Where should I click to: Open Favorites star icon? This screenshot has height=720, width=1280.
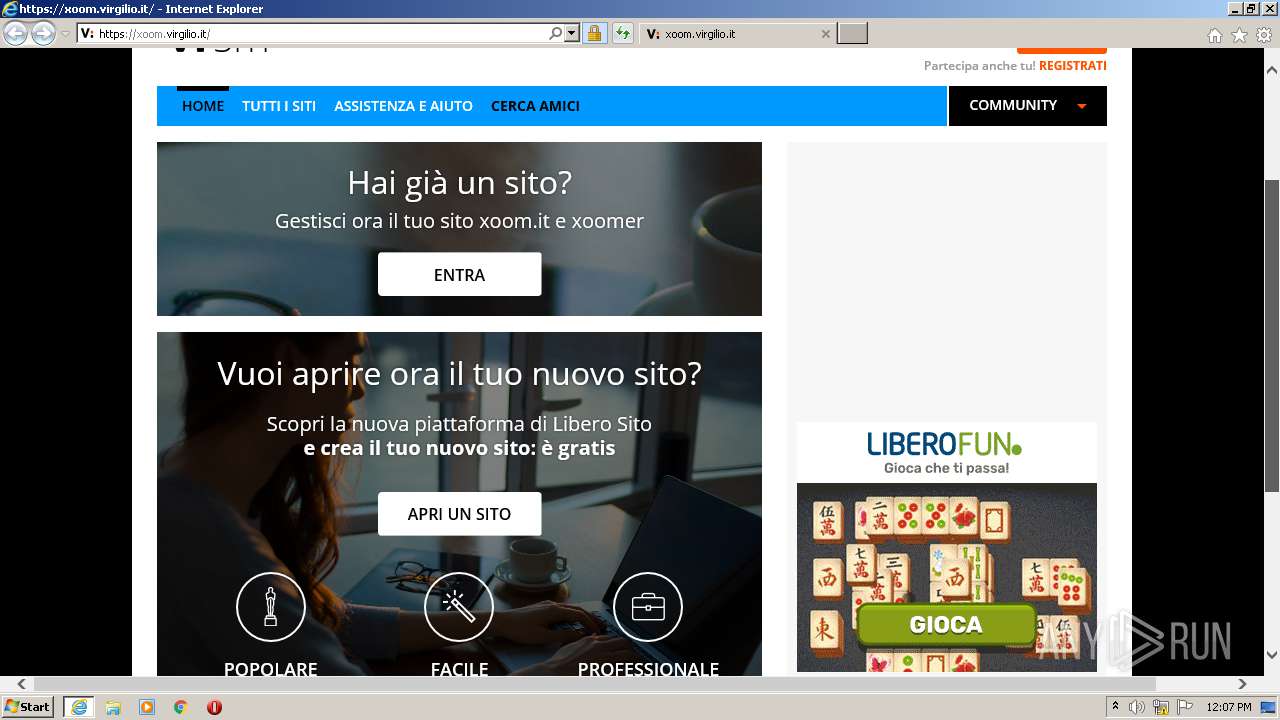(x=1239, y=35)
